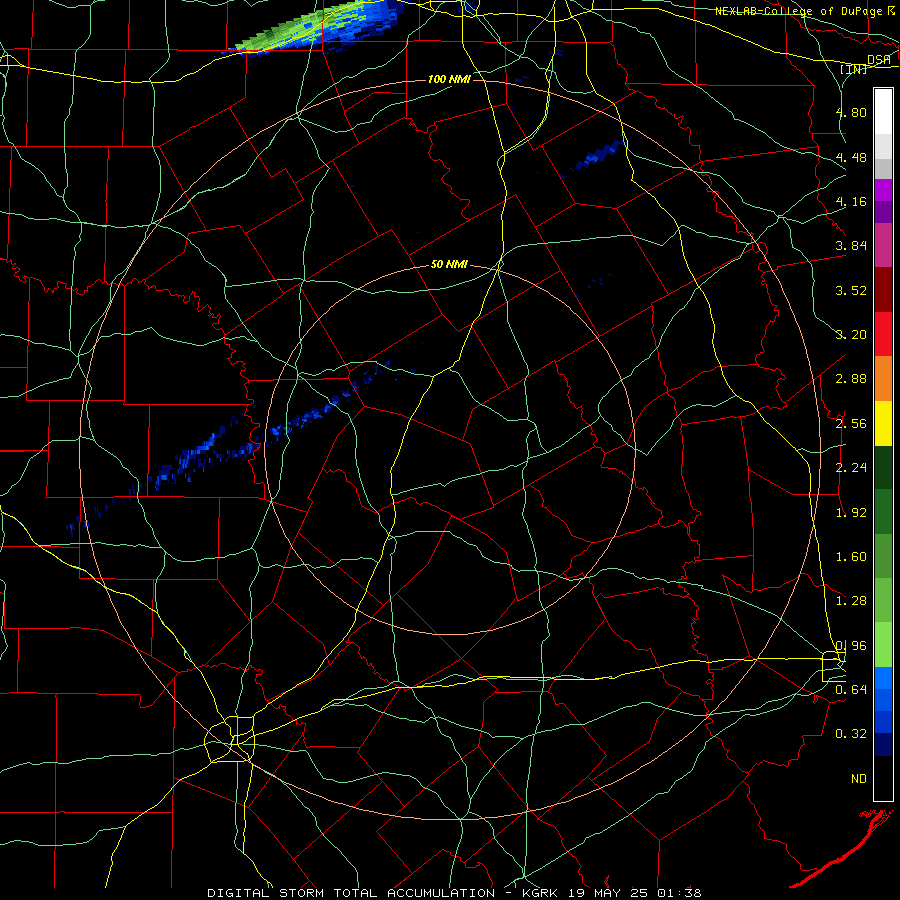Select the 1.60 legend value

point(851,557)
